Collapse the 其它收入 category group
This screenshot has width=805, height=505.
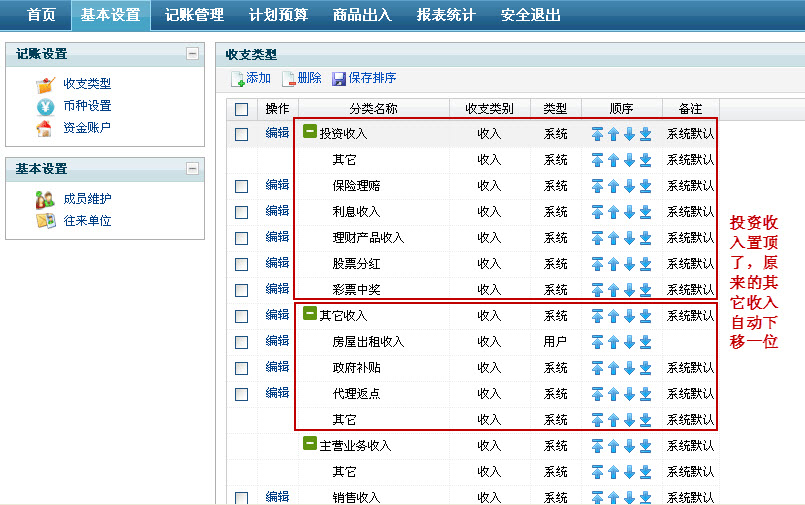310,313
